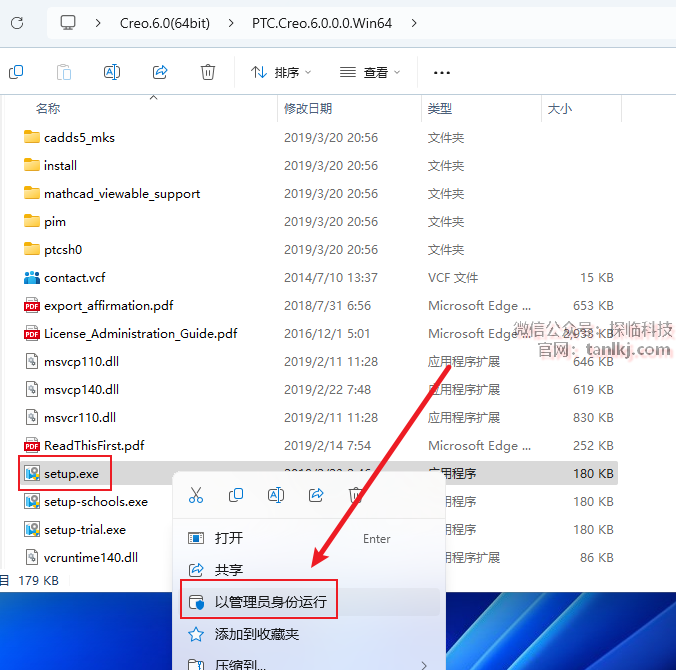Select the vcruntime140.dll file icon
Viewport: 676px width, 670px height.
click(x=32, y=557)
